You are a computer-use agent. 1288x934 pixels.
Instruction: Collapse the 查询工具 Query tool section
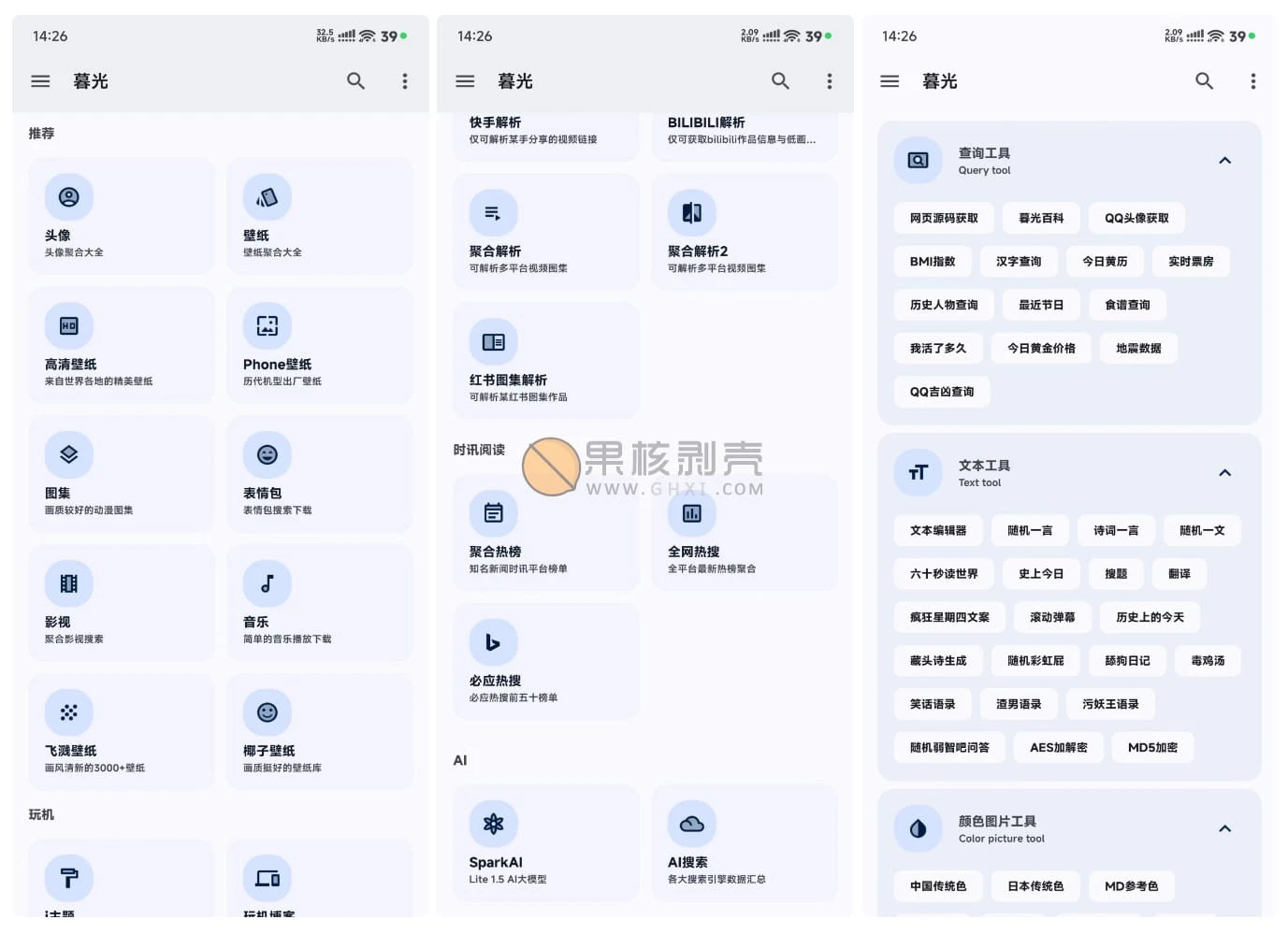(1225, 161)
